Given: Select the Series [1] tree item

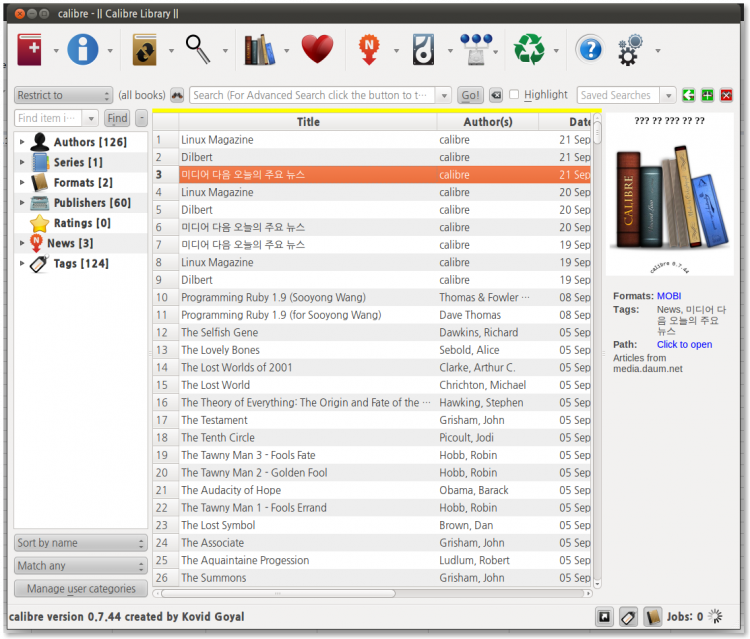Looking at the screenshot, I should (78, 163).
